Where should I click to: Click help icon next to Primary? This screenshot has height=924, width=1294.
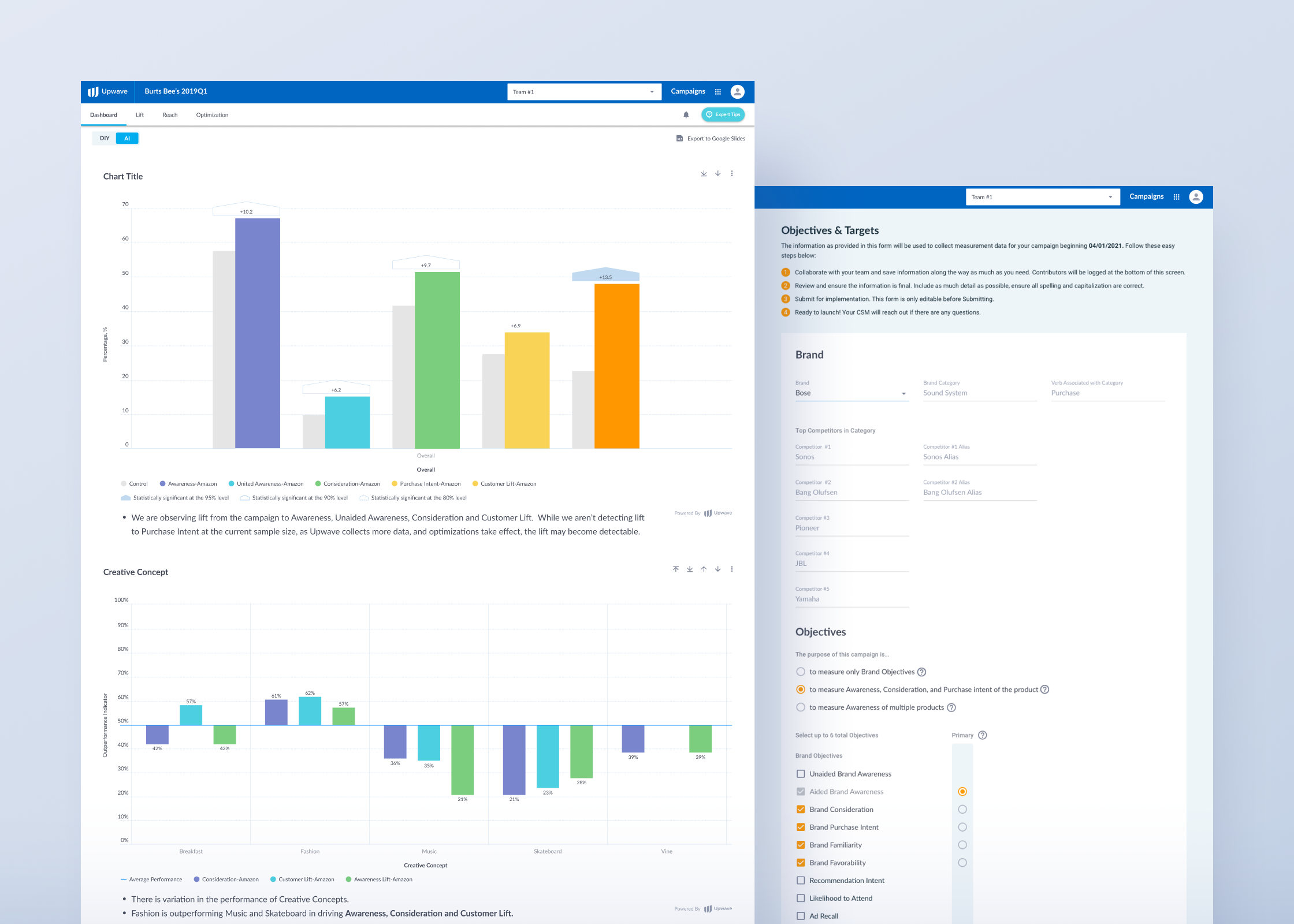[983, 735]
